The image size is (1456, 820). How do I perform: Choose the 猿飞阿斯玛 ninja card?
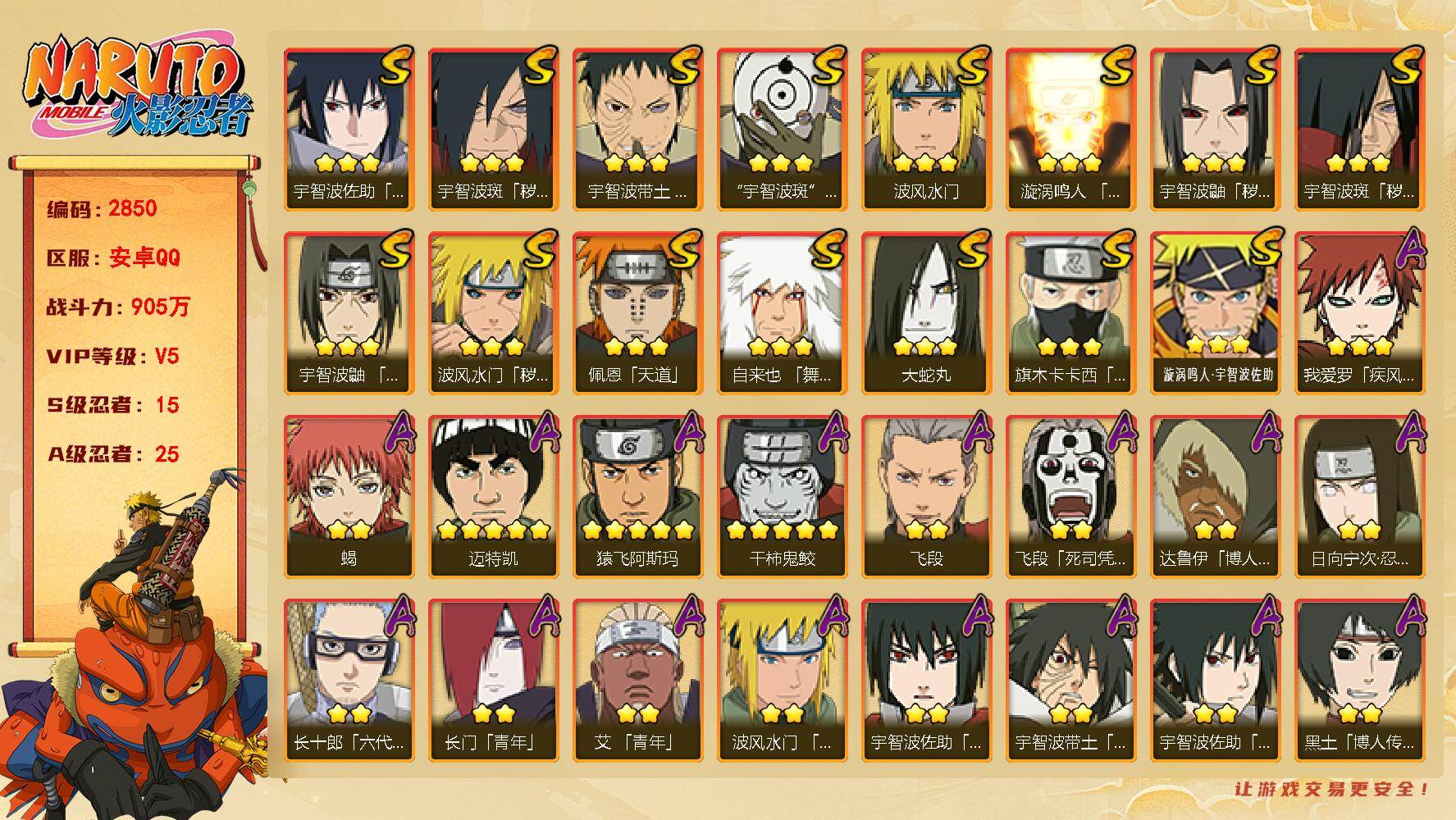[637, 497]
